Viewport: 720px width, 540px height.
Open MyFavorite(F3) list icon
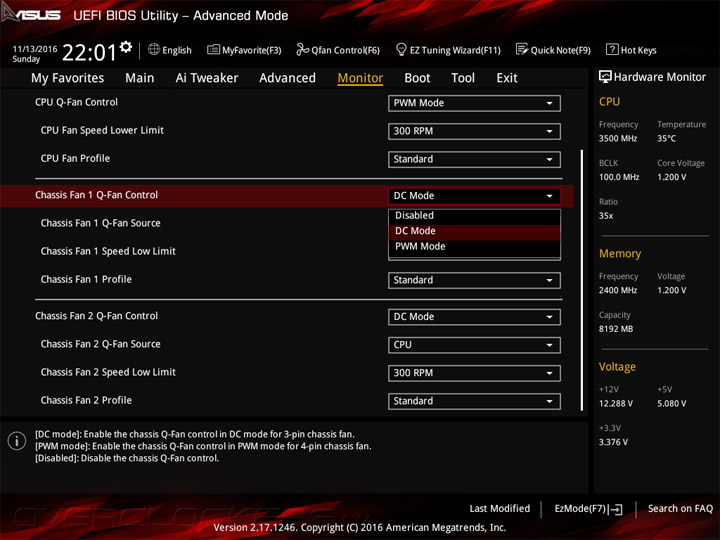pyautogui.click(x=213, y=49)
